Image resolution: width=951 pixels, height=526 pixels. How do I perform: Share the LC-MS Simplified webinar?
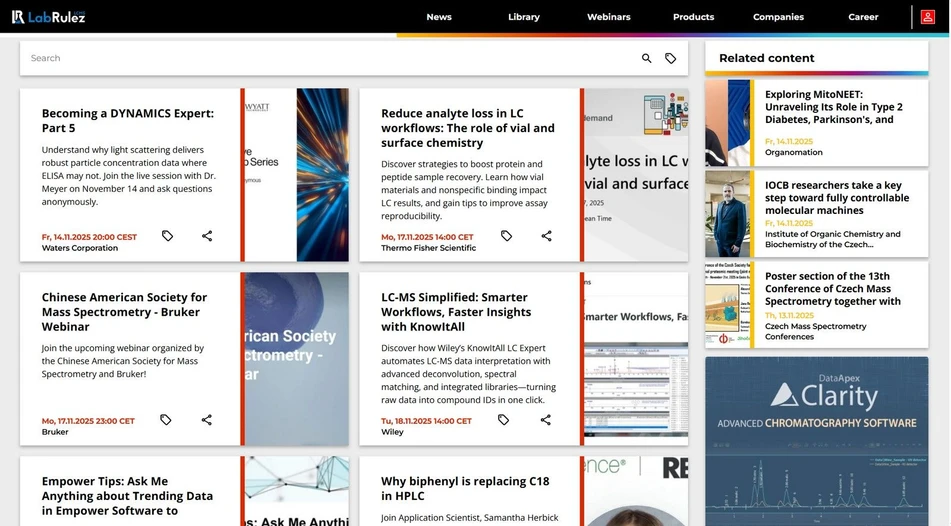click(x=546, y=420)
